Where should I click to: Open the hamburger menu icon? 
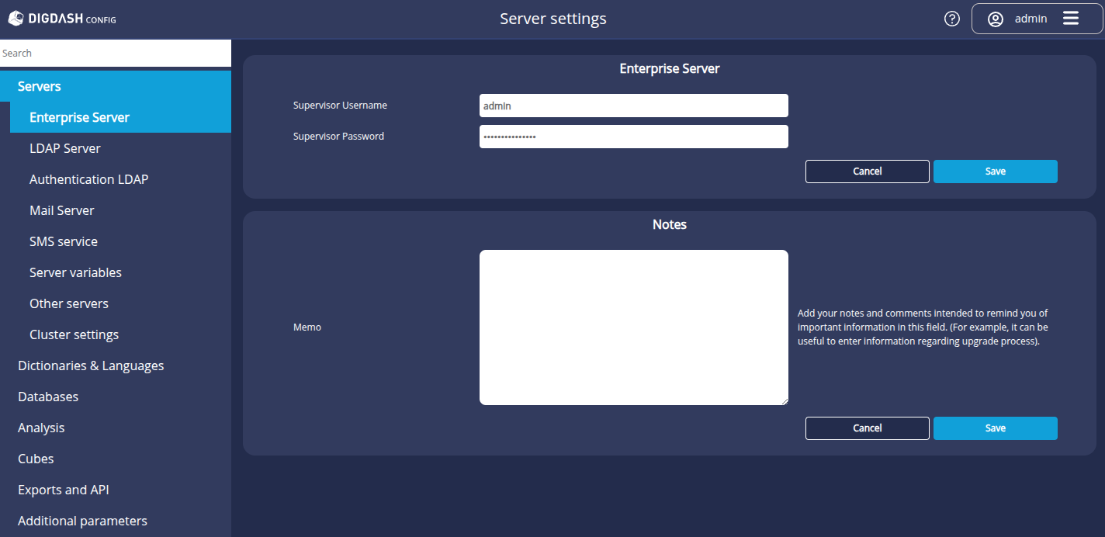[1071, 19]
